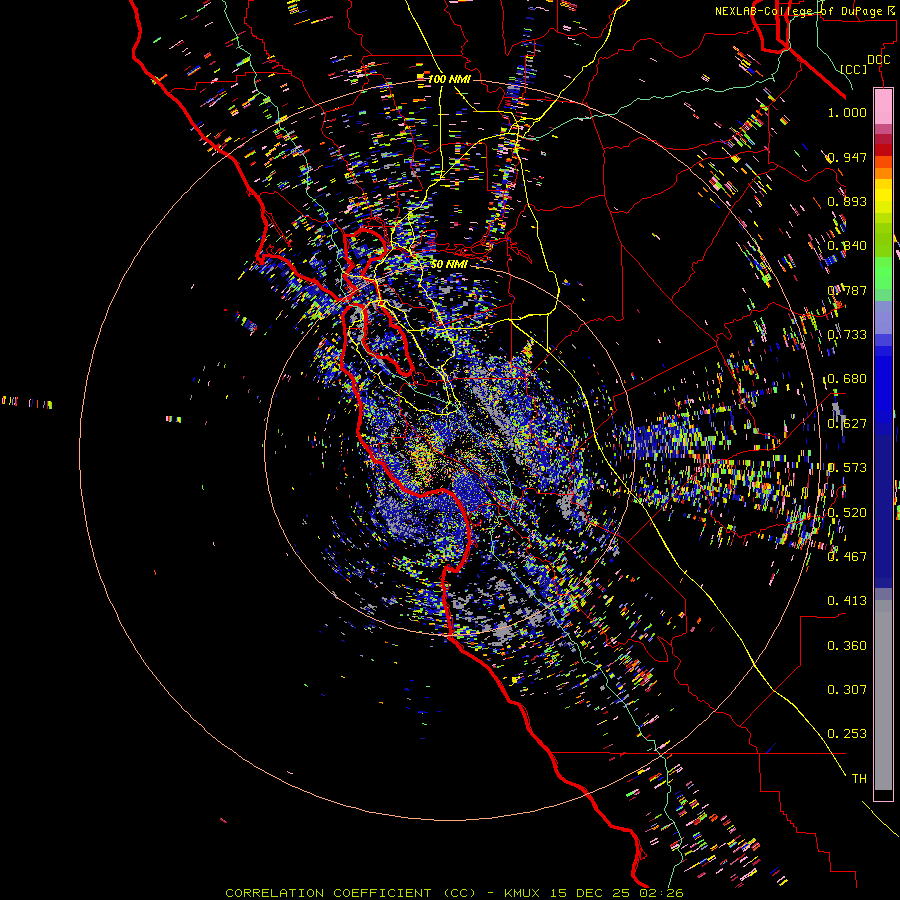Pick the pink color band beside 1.000
This screenshot has width=900, height=900.
(883, 106)
